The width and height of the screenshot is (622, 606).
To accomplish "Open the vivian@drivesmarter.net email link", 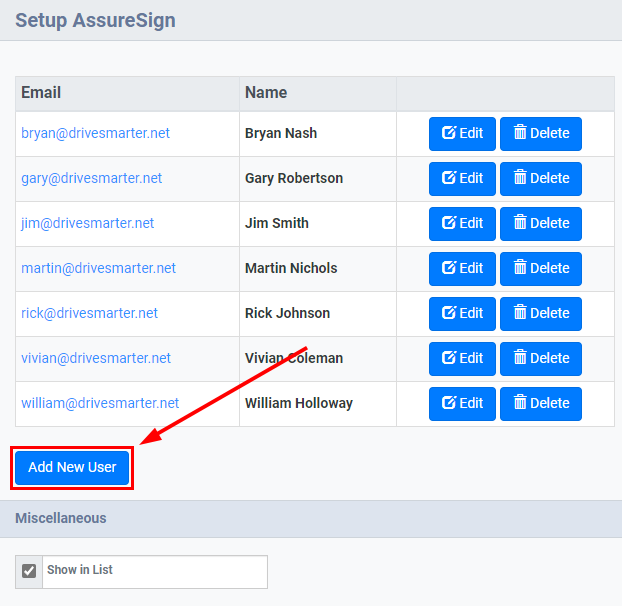I will coord(96,358).
